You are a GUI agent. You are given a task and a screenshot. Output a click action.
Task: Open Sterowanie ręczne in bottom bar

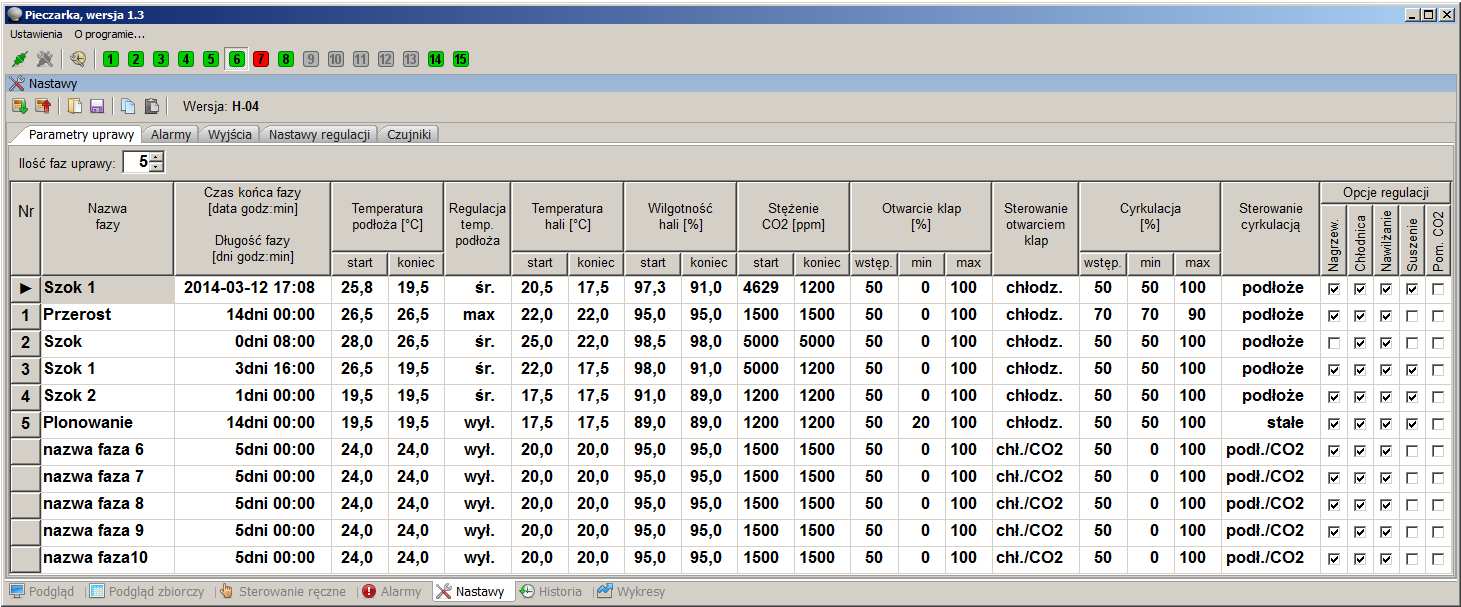tap(283, 591)
